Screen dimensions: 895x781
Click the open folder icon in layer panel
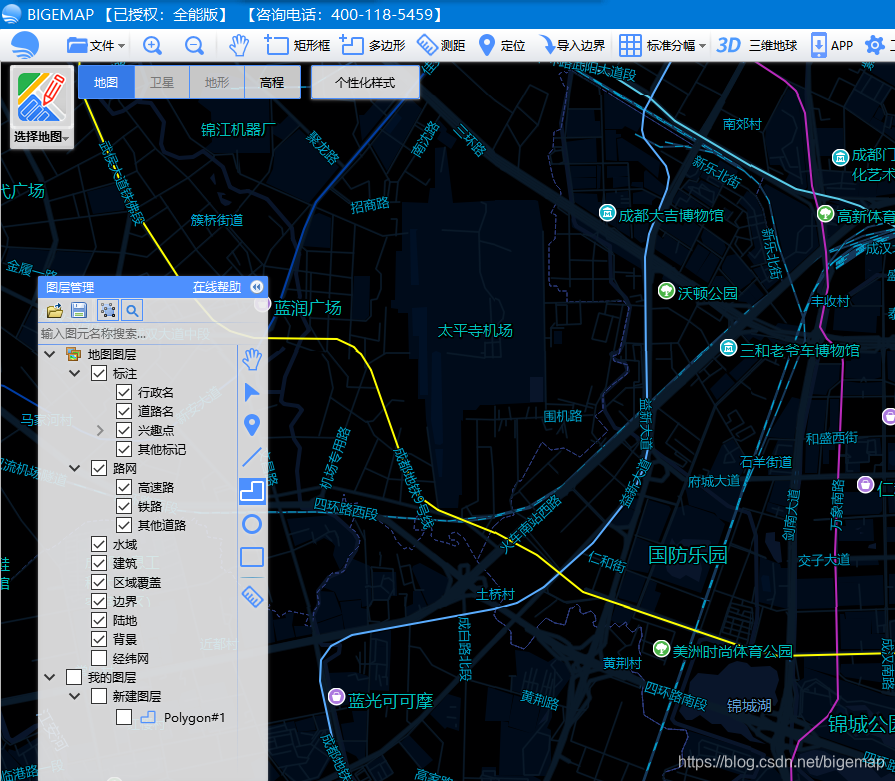tap(55, 311)
